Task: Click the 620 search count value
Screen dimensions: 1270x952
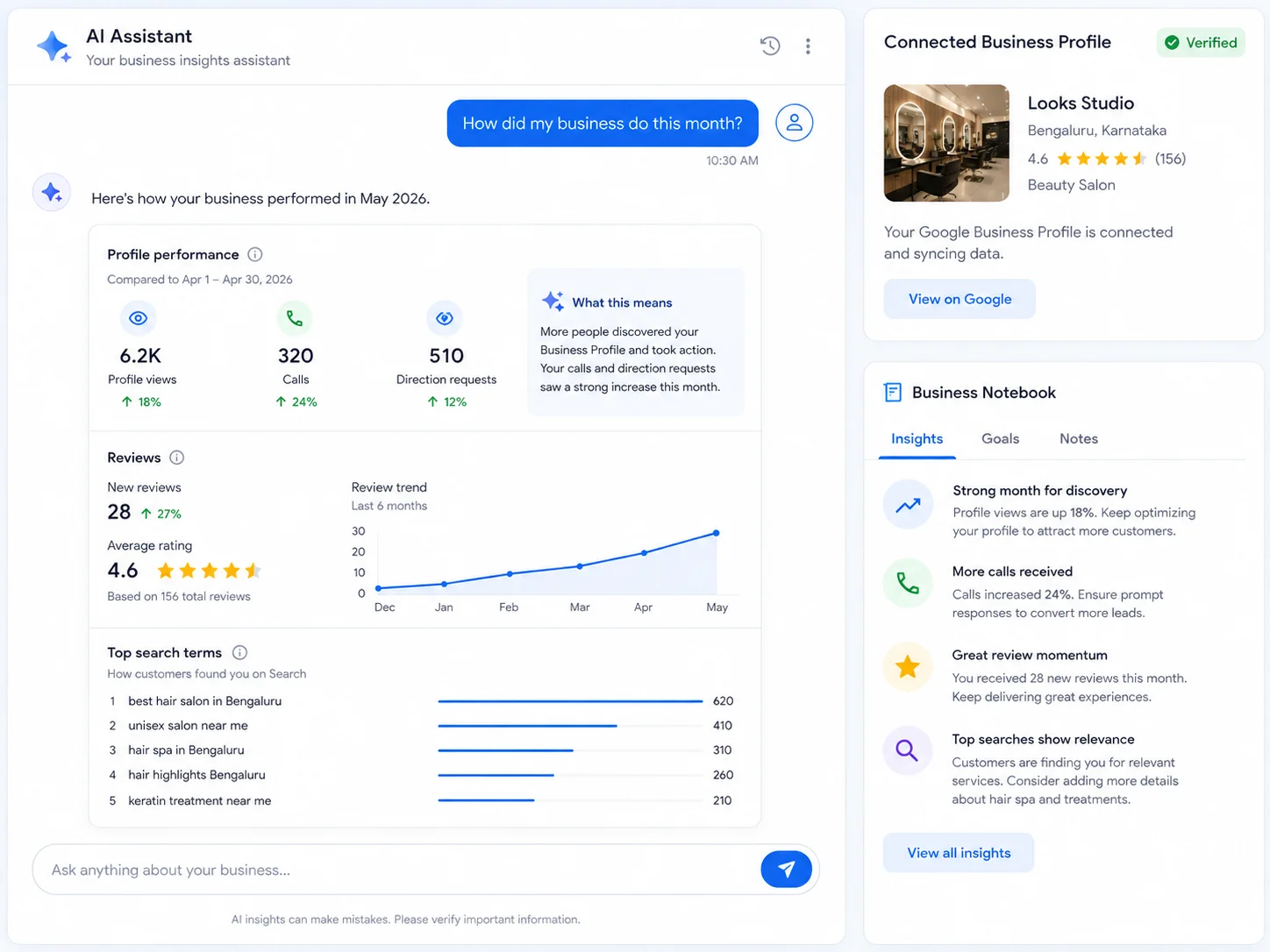Action: click(723, 701)
